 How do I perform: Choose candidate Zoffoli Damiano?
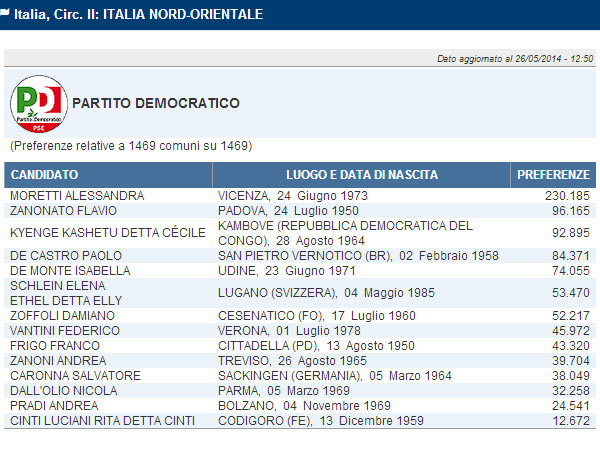[62, 315]
